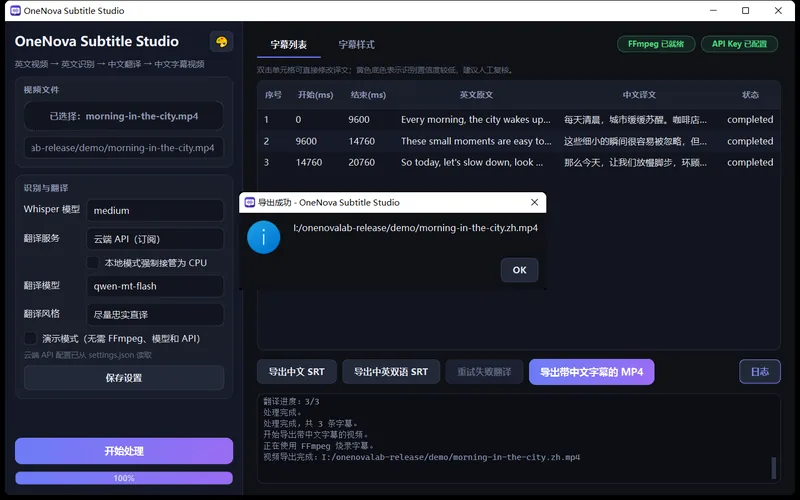The width and height of the screenshot is (800, 500).
Task: Click the blue info icon in dialog
Action: [263, 237]
